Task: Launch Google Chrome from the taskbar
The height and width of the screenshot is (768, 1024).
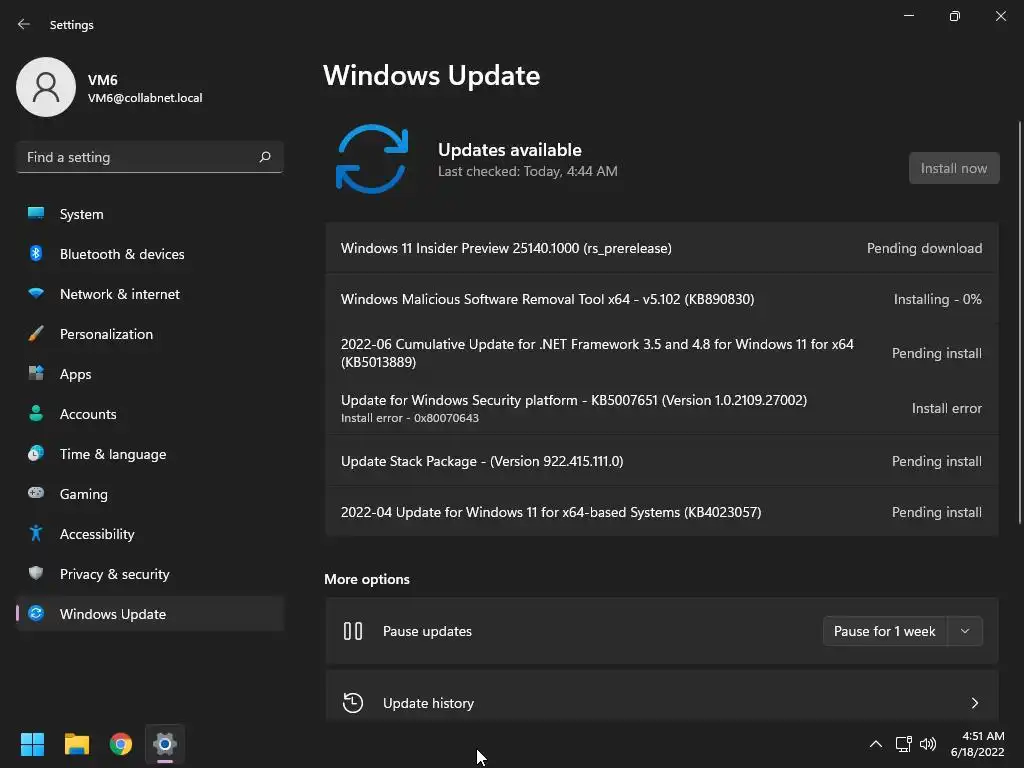Action: tap(121, 744)
